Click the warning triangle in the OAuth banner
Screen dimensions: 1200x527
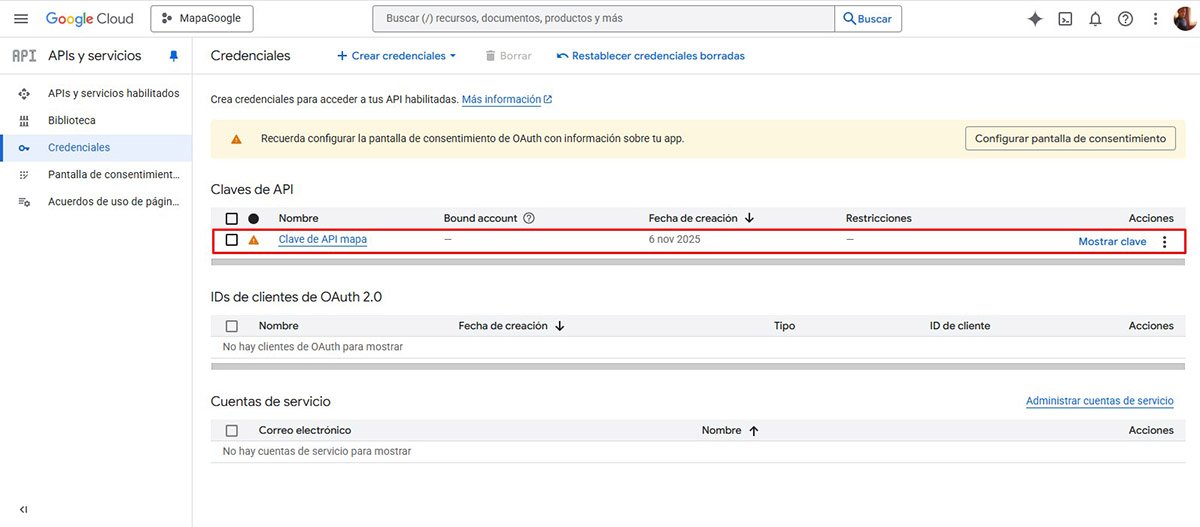[236, 139]
